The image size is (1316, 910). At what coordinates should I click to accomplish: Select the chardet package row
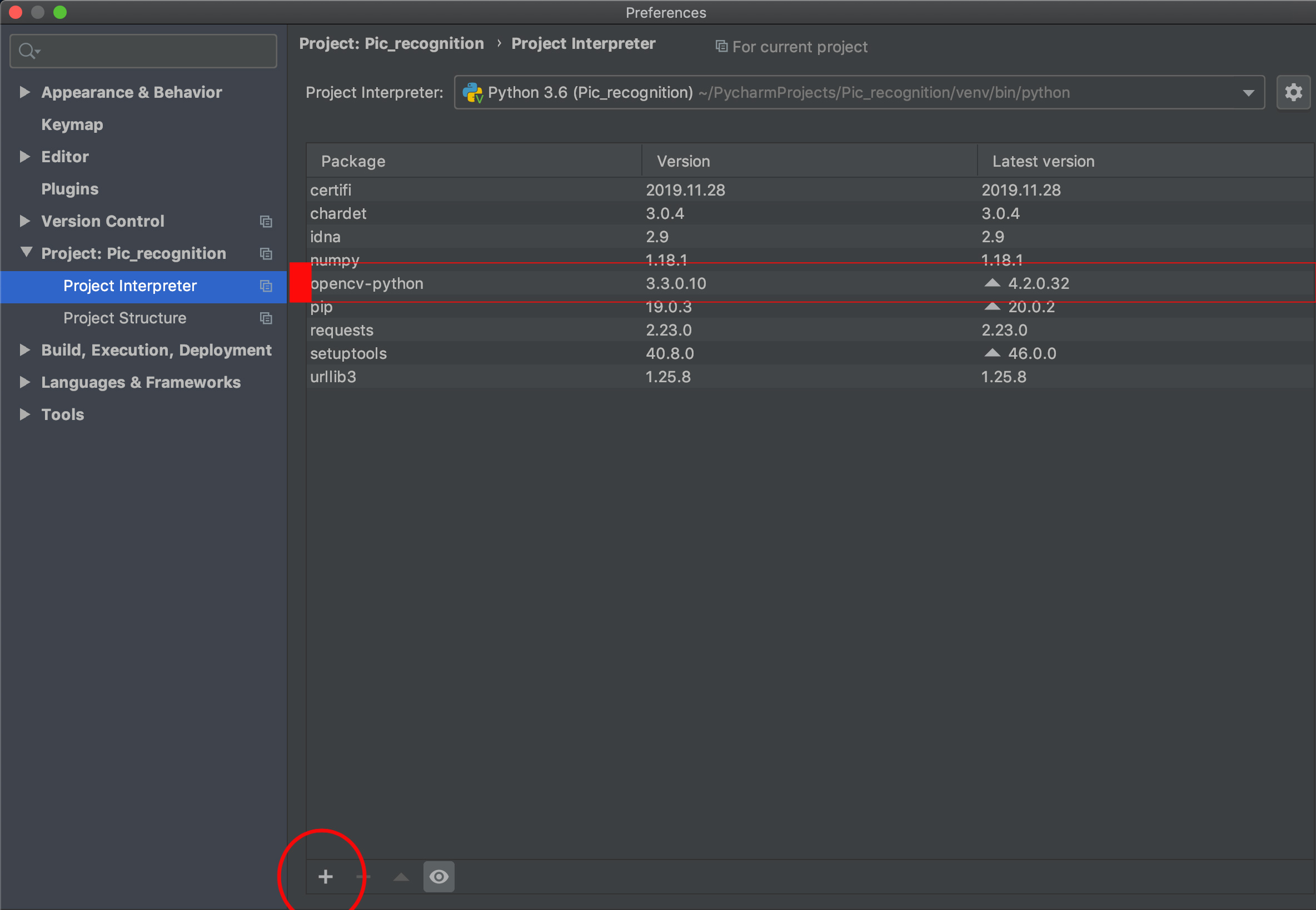pyautogui.click(x=810, y=213)
